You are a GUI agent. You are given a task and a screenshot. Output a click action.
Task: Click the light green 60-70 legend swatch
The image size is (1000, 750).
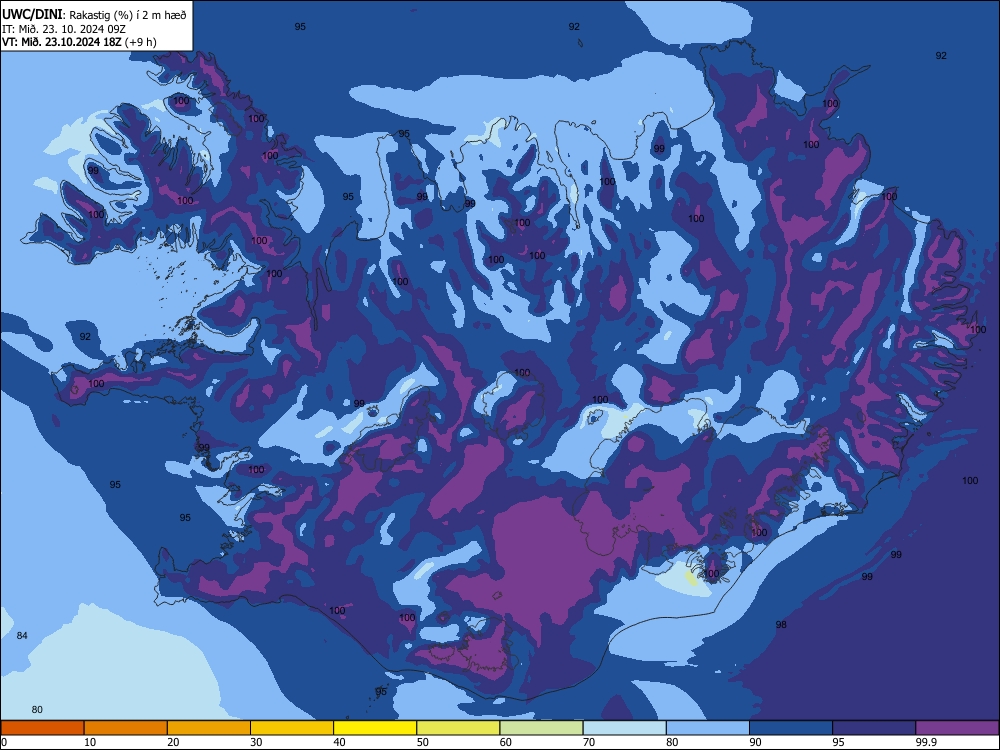[541, 728]
